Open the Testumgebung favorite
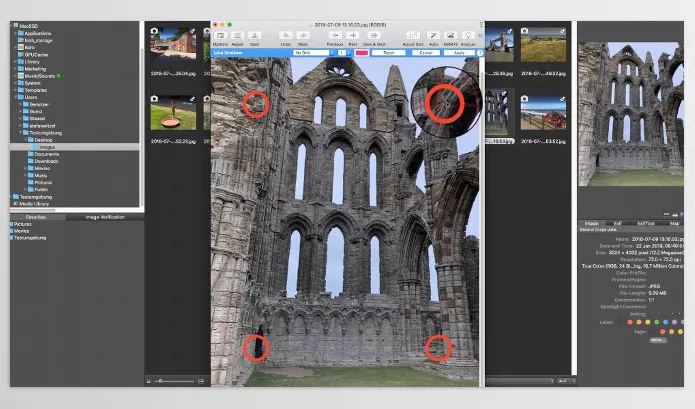 point(28,238)
